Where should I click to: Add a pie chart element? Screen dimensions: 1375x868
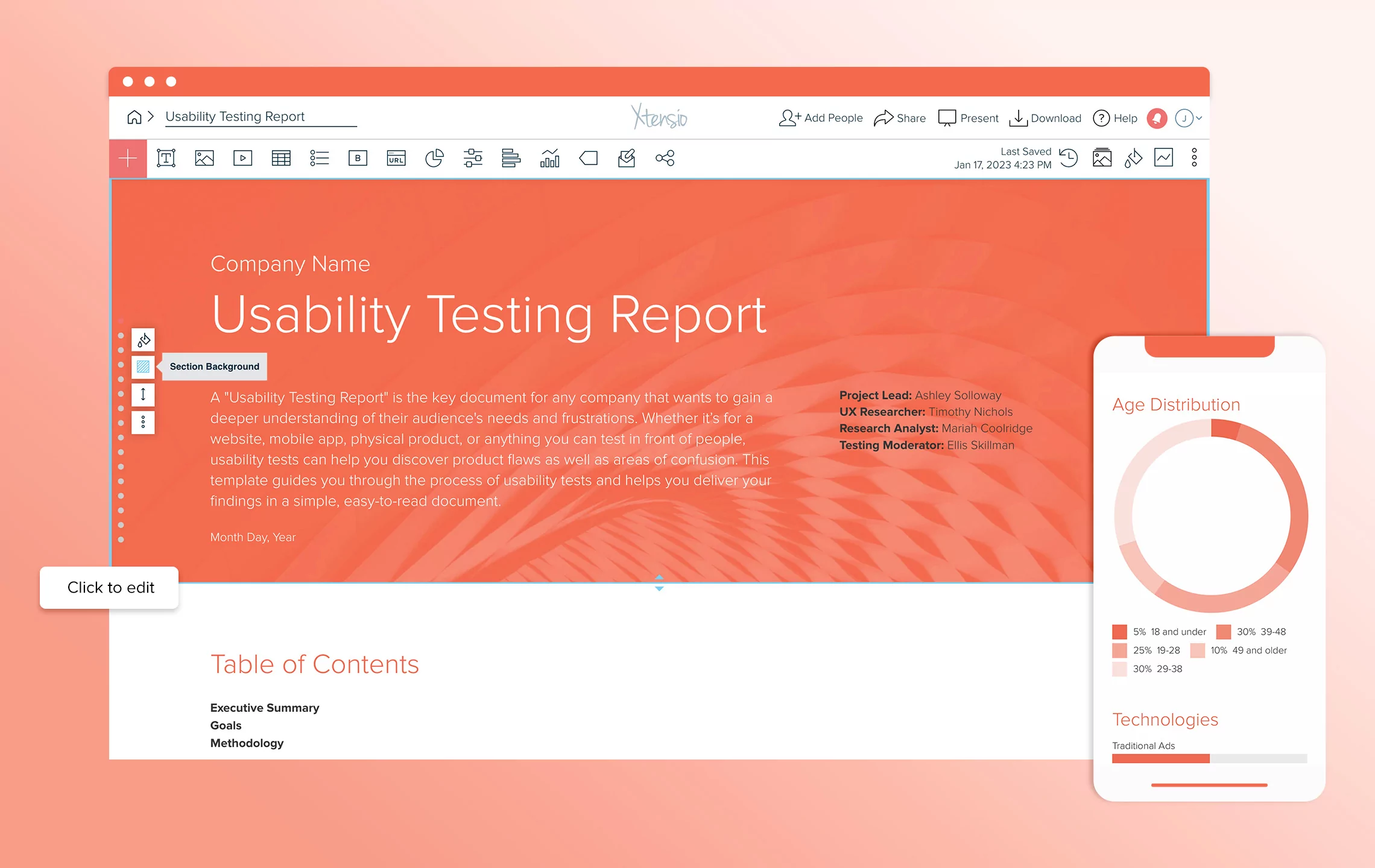(x=435, y=158)
